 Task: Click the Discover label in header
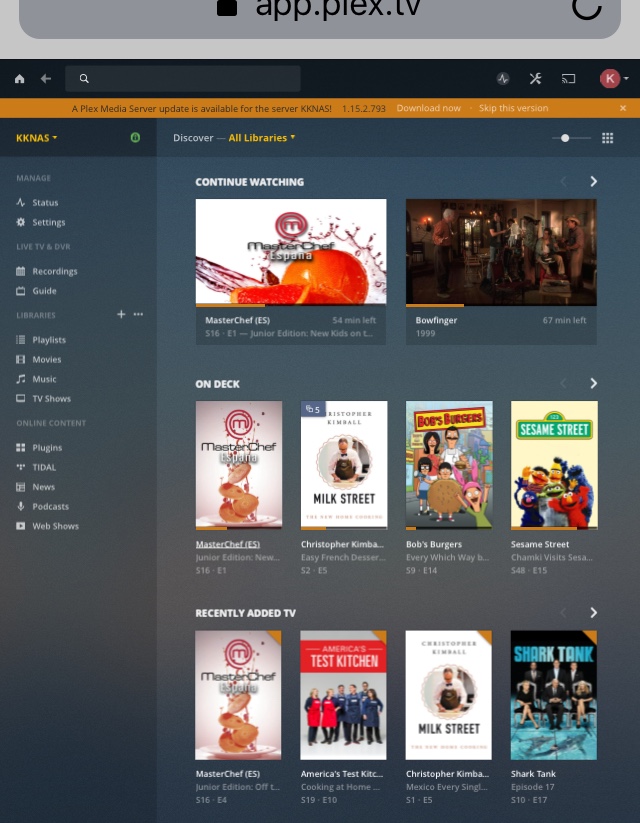[193, 138]
